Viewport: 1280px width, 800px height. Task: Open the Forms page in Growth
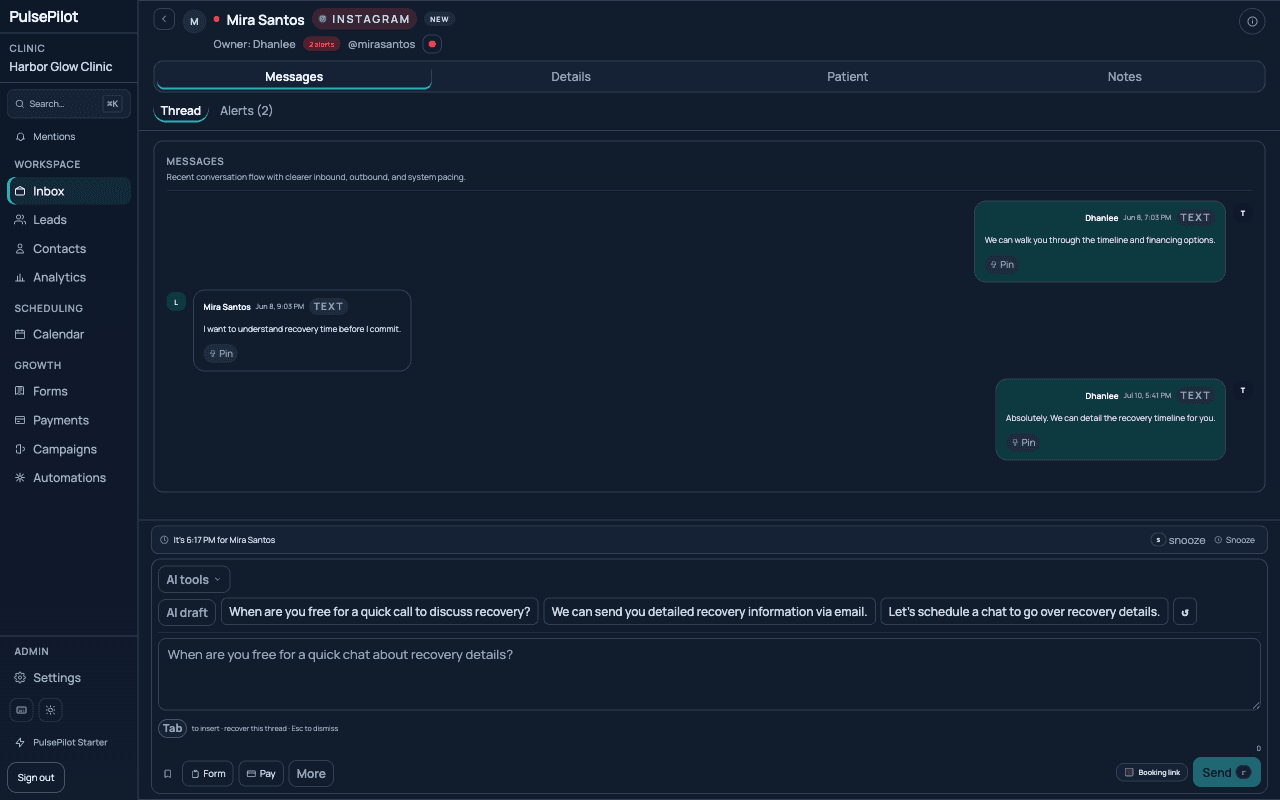coord(69,392)
